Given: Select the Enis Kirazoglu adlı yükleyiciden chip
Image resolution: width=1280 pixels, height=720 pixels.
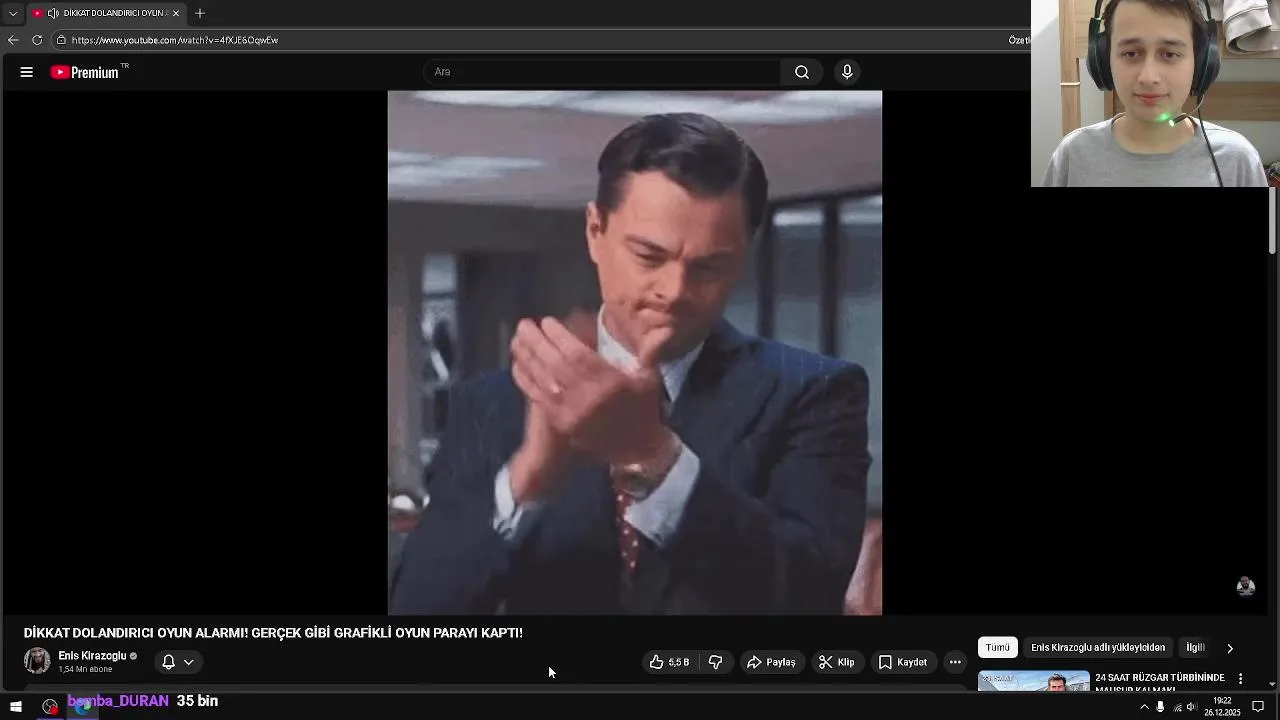Looking at the screenshot, I should pos(1098,647).
